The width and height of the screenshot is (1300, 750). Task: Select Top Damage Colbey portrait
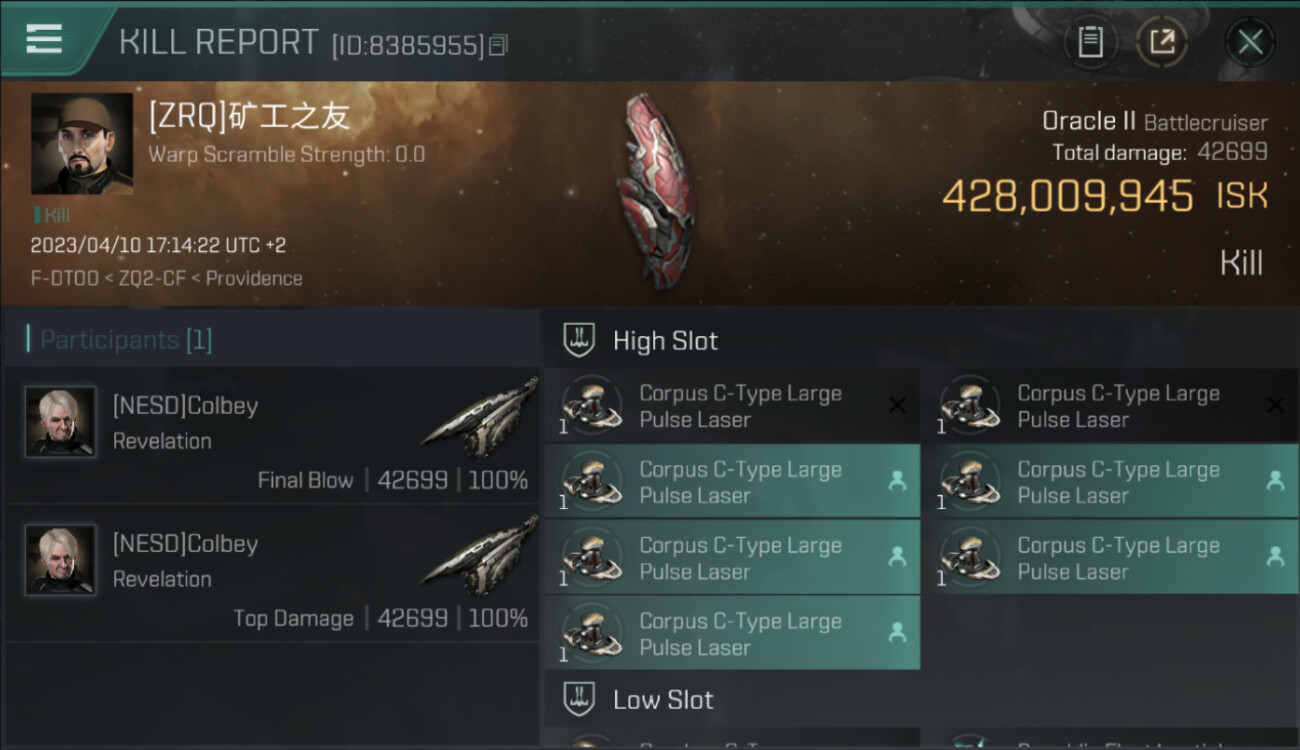tap(60, 560)
